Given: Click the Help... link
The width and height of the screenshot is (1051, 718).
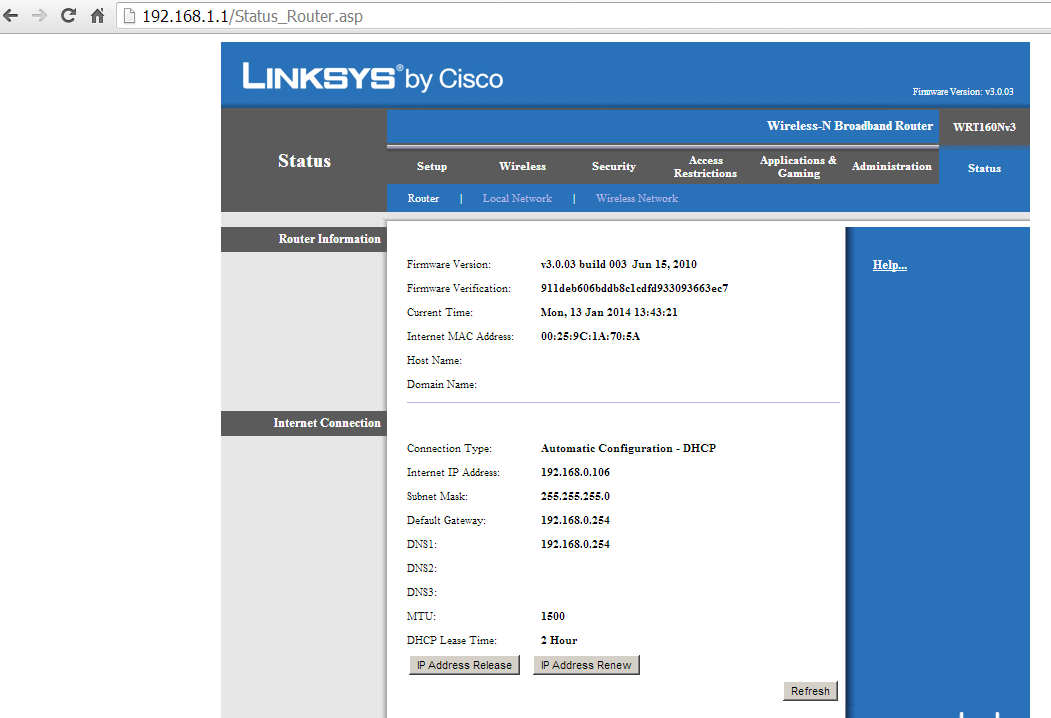Looking at the screenshot, I should point(890,265).
